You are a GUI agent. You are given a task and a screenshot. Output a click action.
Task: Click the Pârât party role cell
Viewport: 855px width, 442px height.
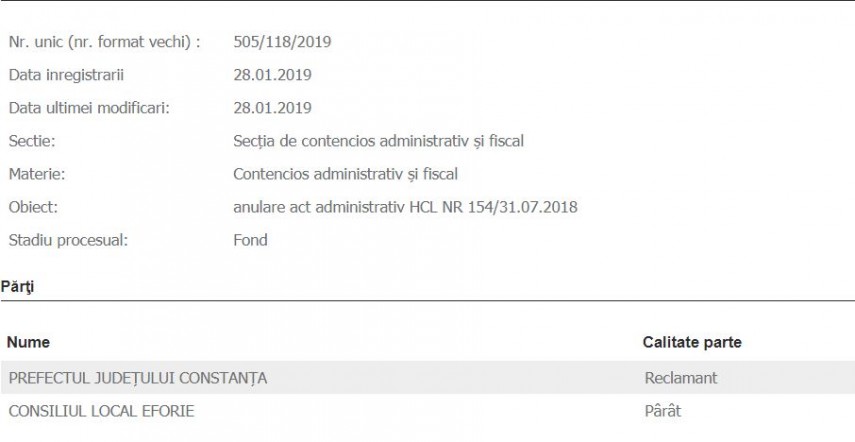coord(664,411)
